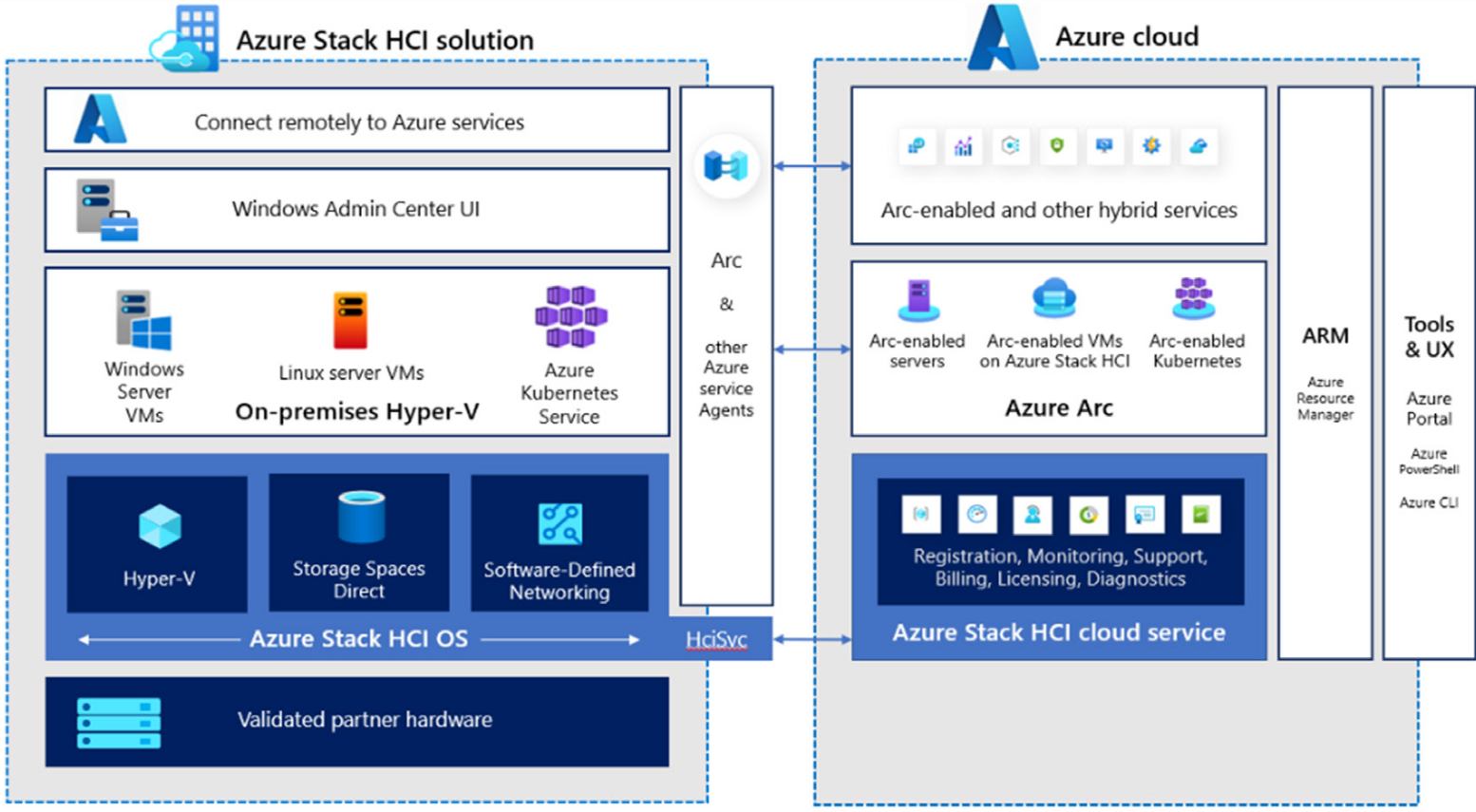Click the 'Azure PowerShell' label
This screenshot has height=812, width=1476.
1429,462
